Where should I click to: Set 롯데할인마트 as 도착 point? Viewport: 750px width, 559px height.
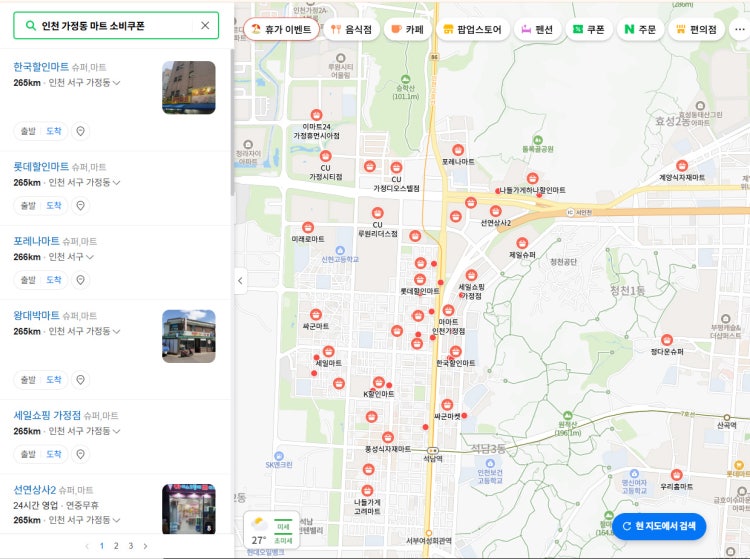pos(54,206)
